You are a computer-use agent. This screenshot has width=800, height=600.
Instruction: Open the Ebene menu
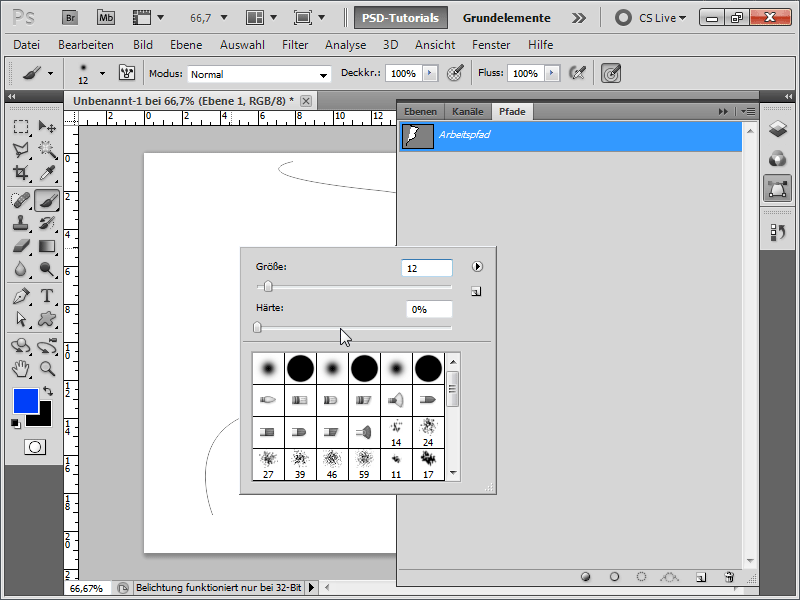pos(186,45)
